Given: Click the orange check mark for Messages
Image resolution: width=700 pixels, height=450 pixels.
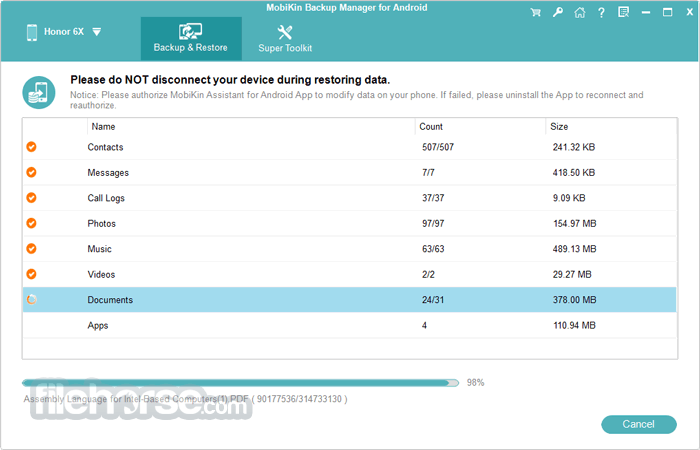Looking at the screenshot, I should pyautogui.click(x=31, y=172).
